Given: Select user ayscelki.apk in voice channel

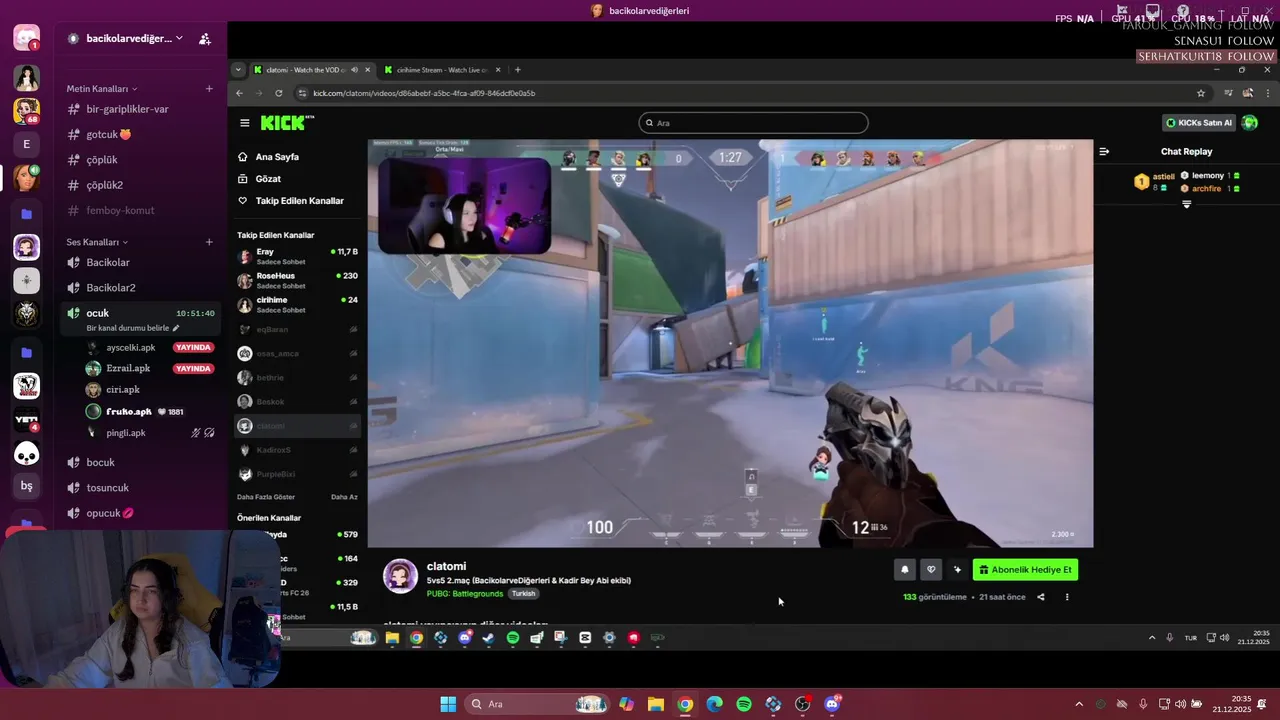Looking at the screenshot, I should [x=131, y=348].
